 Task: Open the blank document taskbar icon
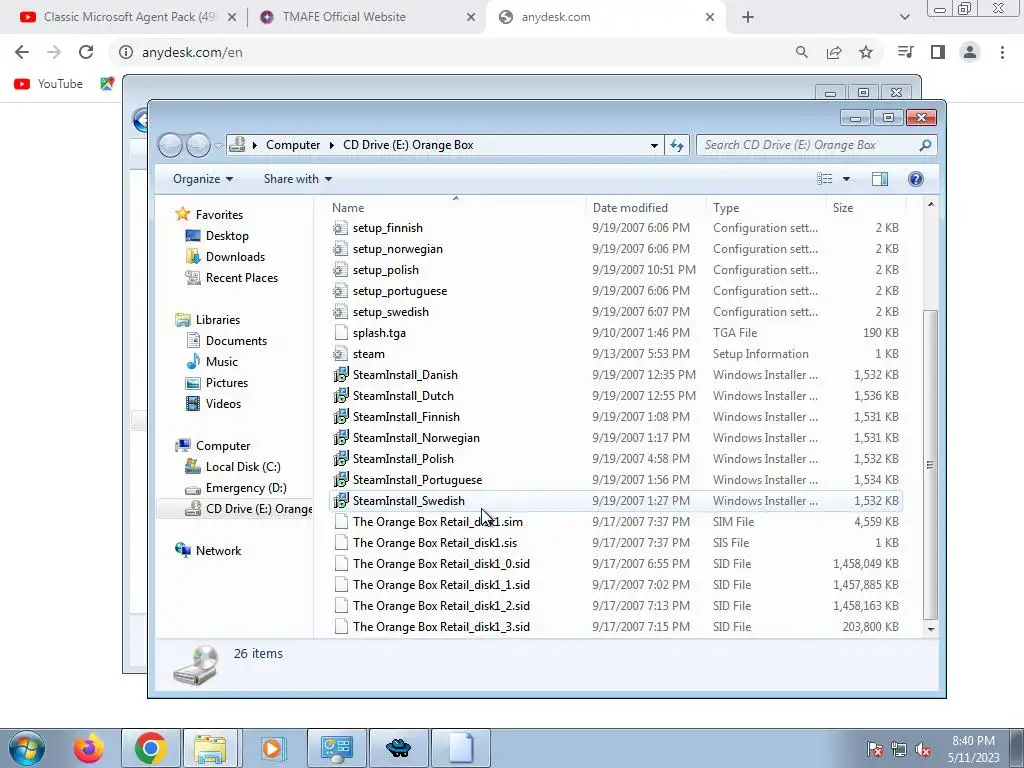pos(460,748)
